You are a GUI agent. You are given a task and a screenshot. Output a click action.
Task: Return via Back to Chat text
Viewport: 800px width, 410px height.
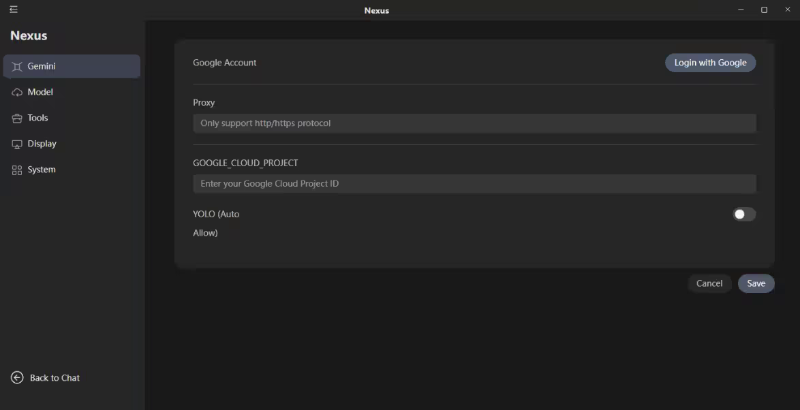click(55, 378)
